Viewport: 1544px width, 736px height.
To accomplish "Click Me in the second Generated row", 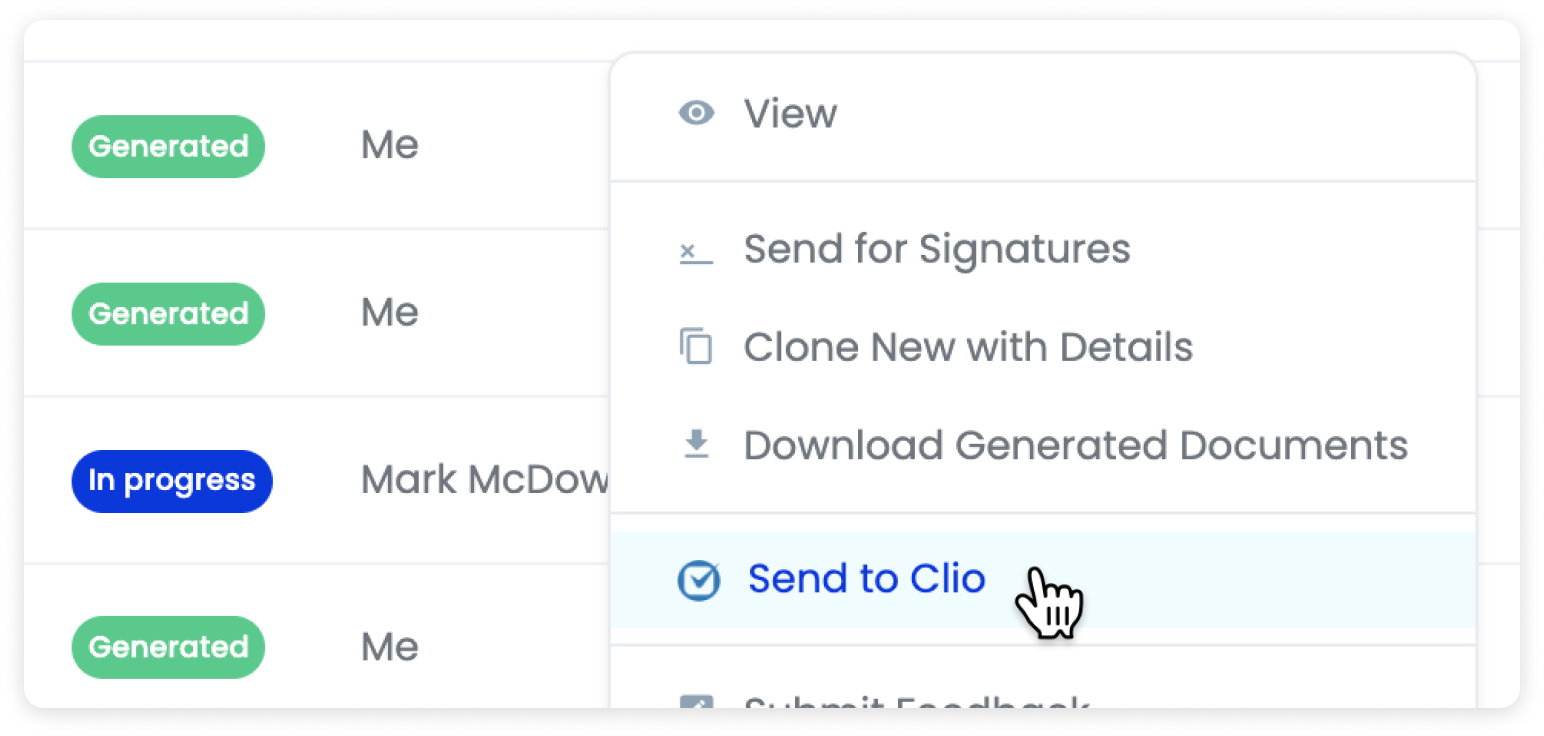I will 389,313.
